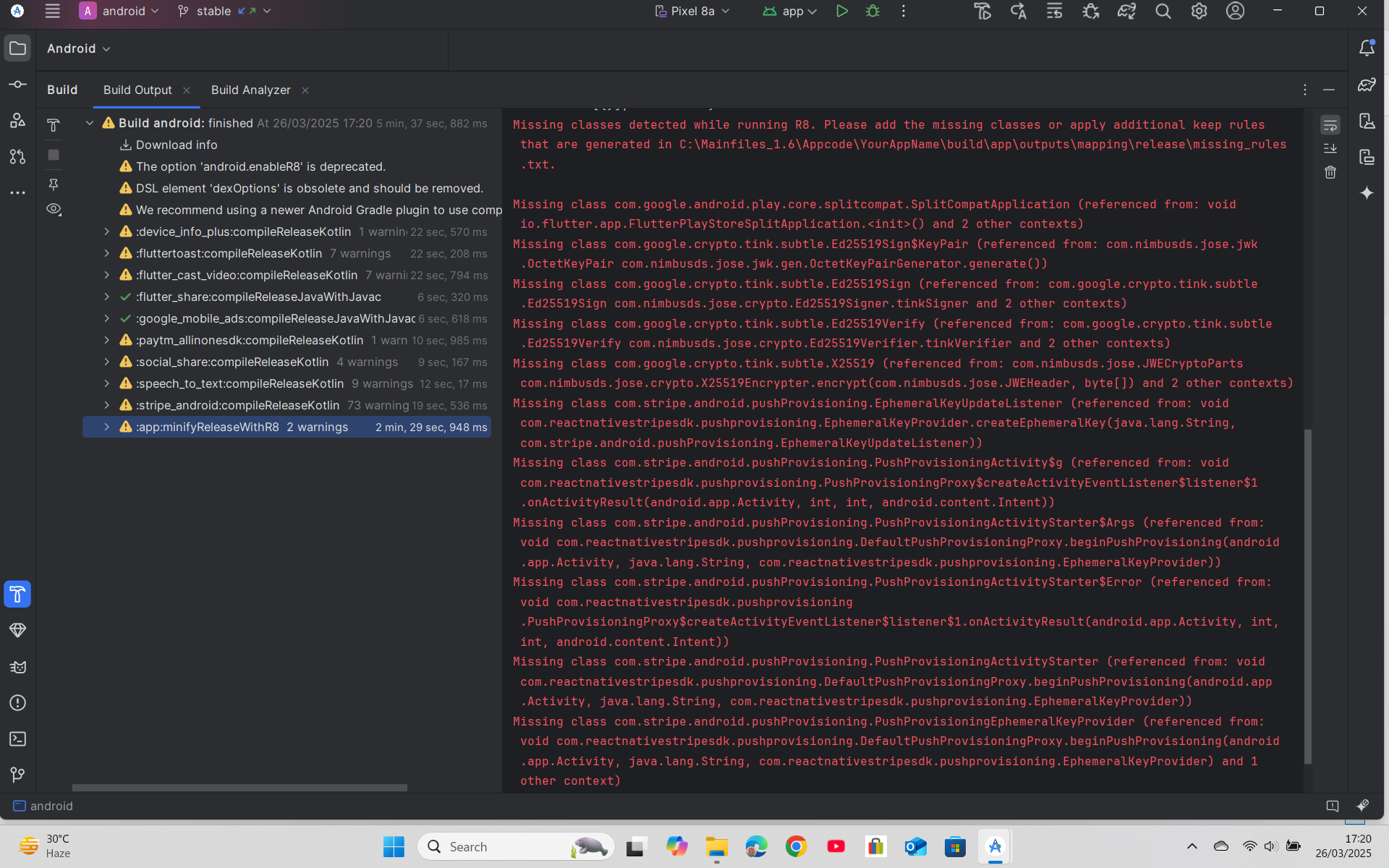The width and height of the screenshot is (1389, 868).
Task: Open Gemini sparkle tool window
Action: point(1367,193)
